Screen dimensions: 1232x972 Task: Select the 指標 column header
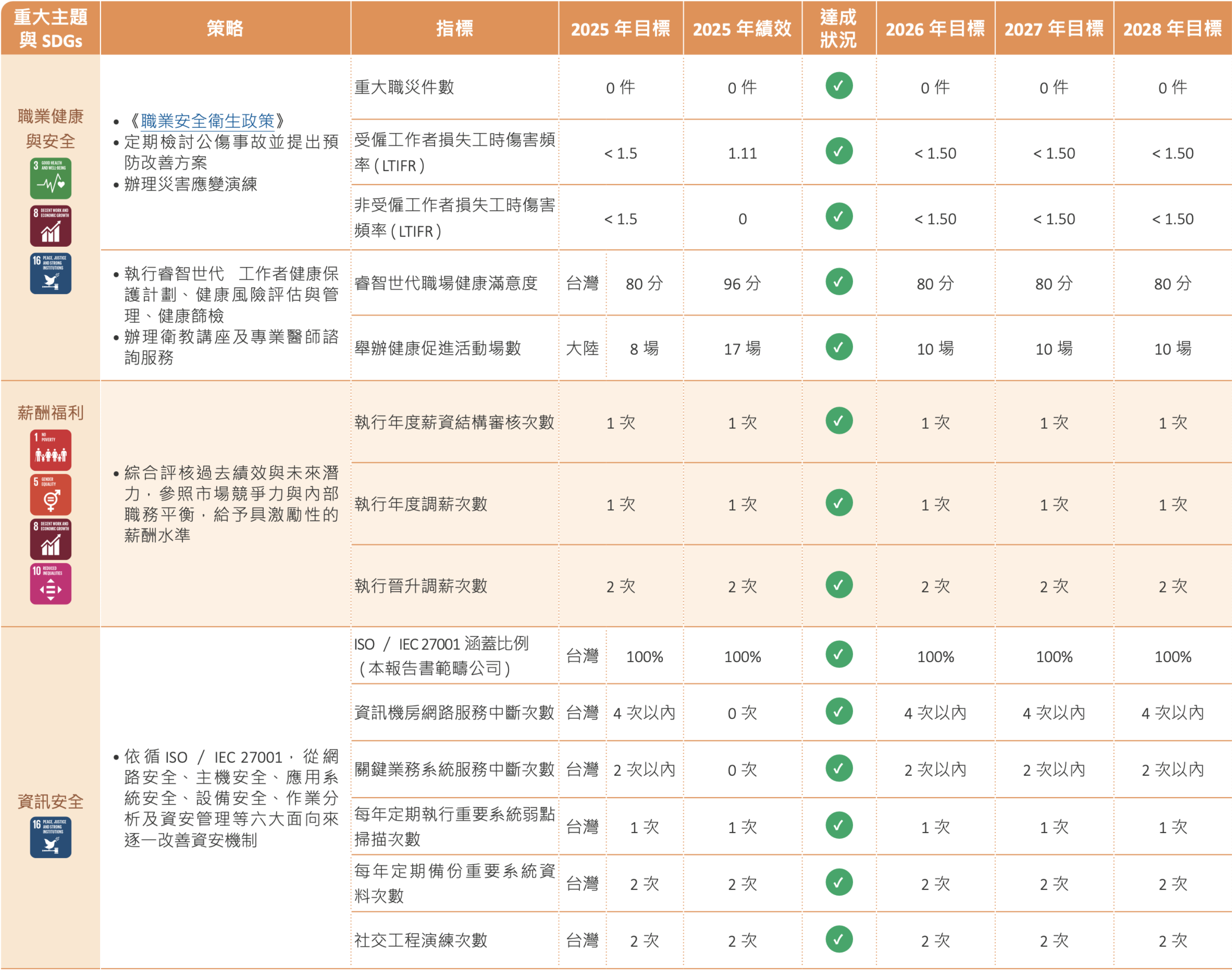click(x=455, y=28)
